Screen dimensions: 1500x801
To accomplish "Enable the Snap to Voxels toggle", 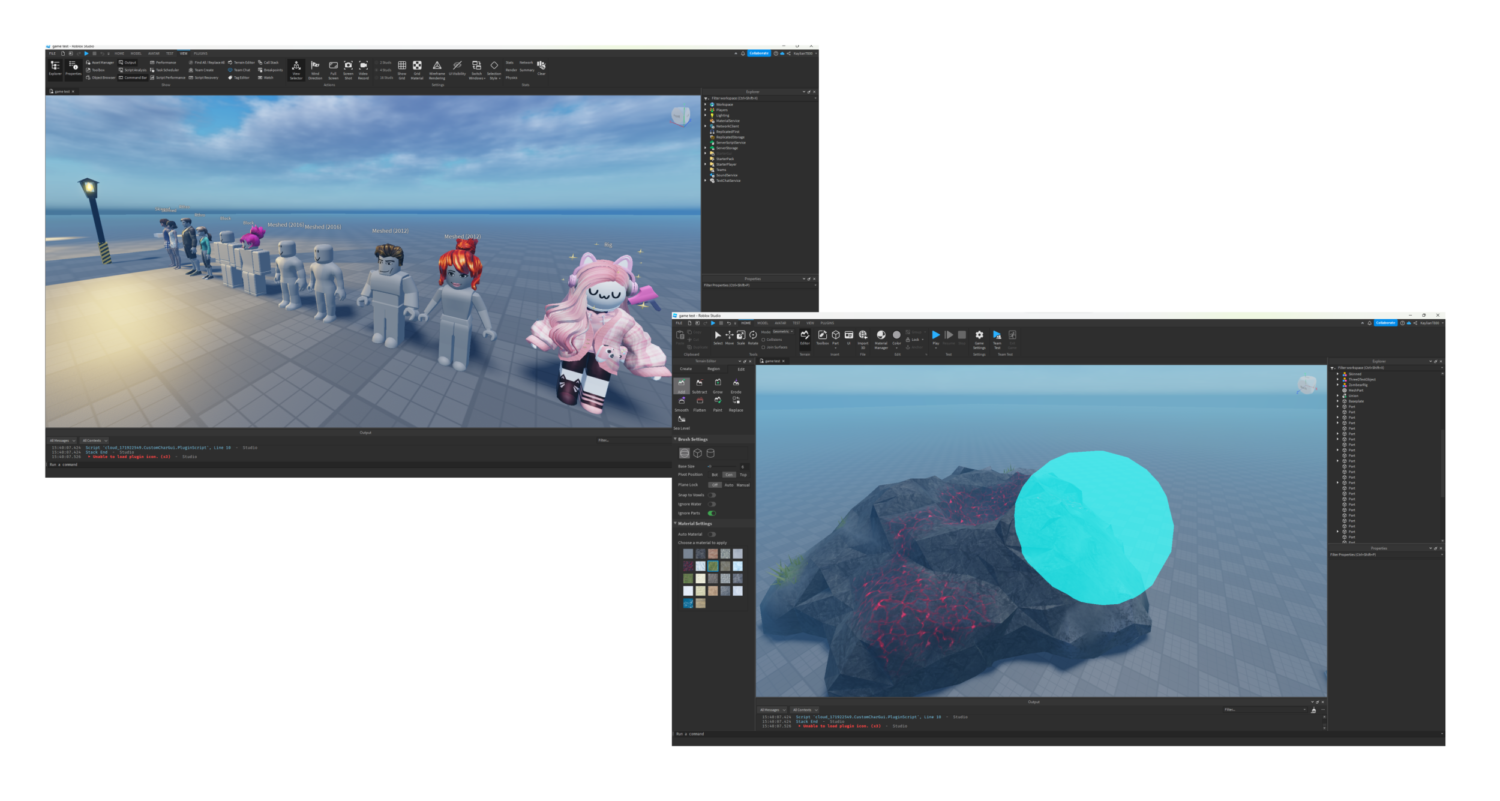I will tap(711, 495).
